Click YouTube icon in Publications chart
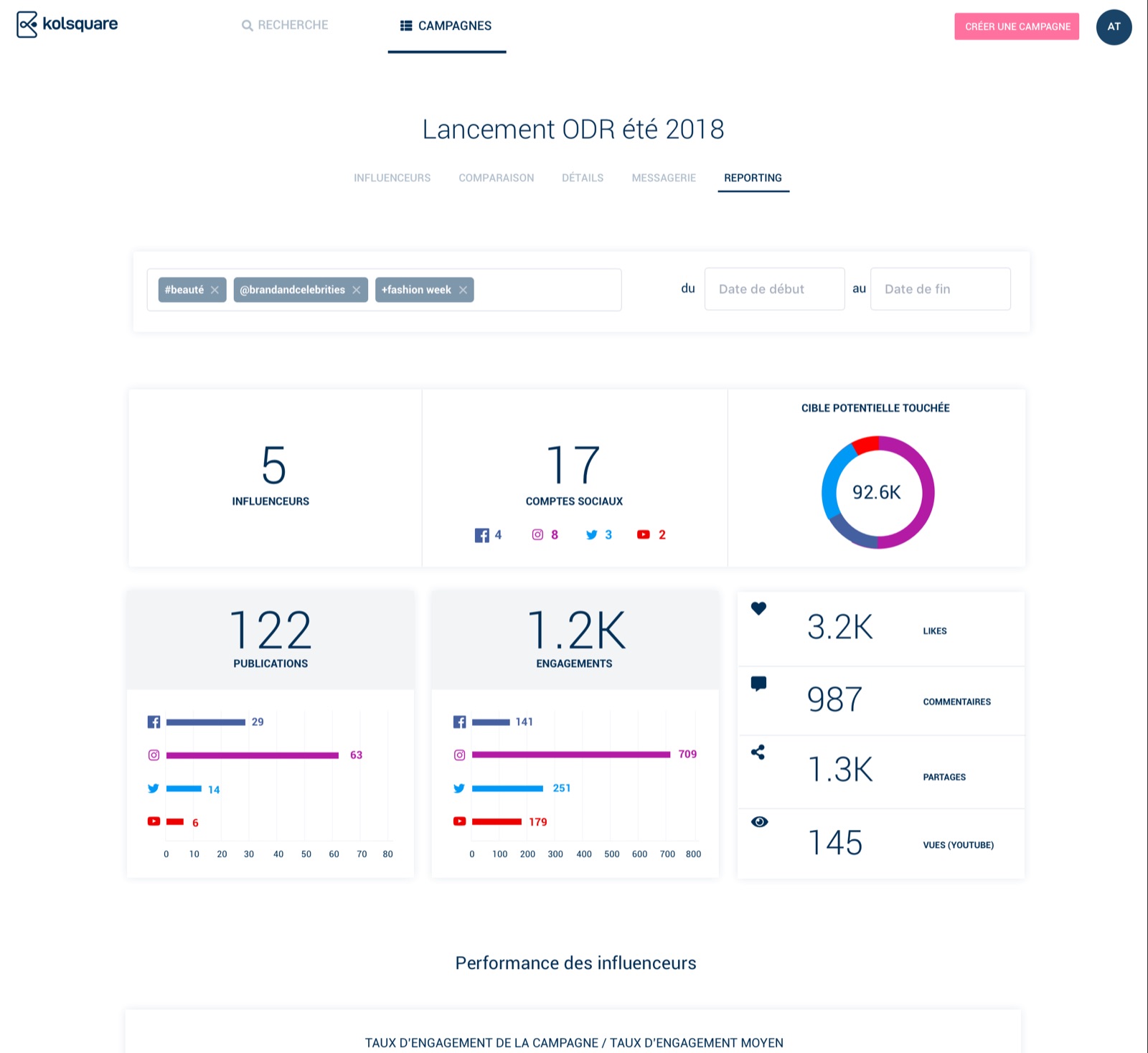The image size is (1148, 1053). (x=154, y=821)
